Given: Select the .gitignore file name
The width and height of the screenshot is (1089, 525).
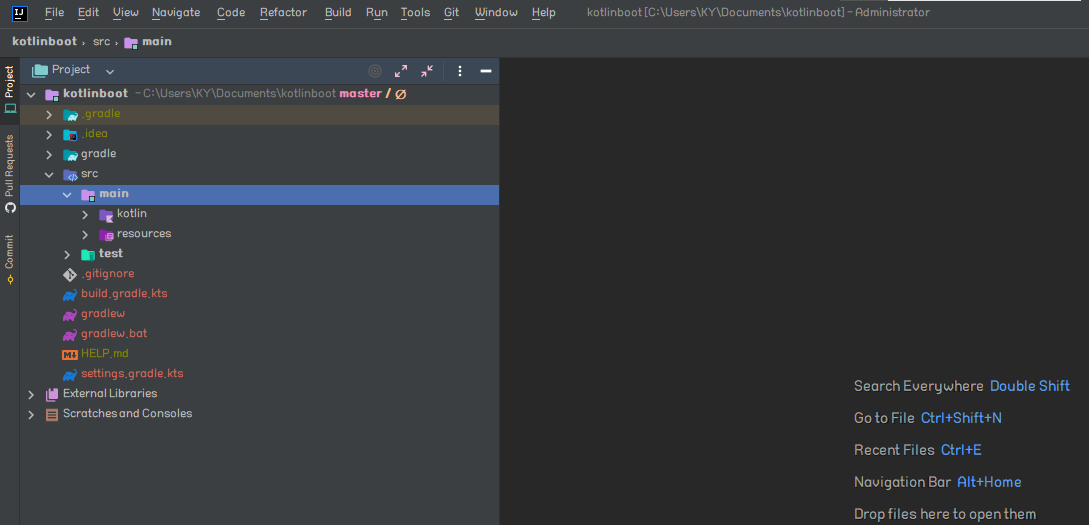Looking at the screenshot, I should (108, 274).
